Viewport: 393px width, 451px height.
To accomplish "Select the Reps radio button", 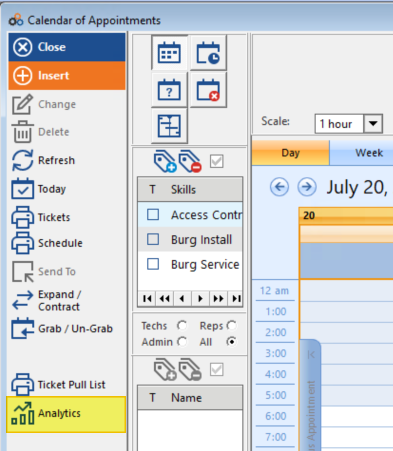I will [x=231, y=325].
